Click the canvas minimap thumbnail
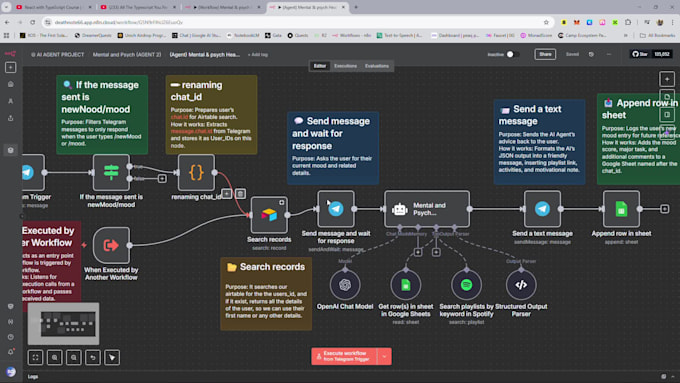The height and width of the screenshot is (383, 680). tap(63, 324)
